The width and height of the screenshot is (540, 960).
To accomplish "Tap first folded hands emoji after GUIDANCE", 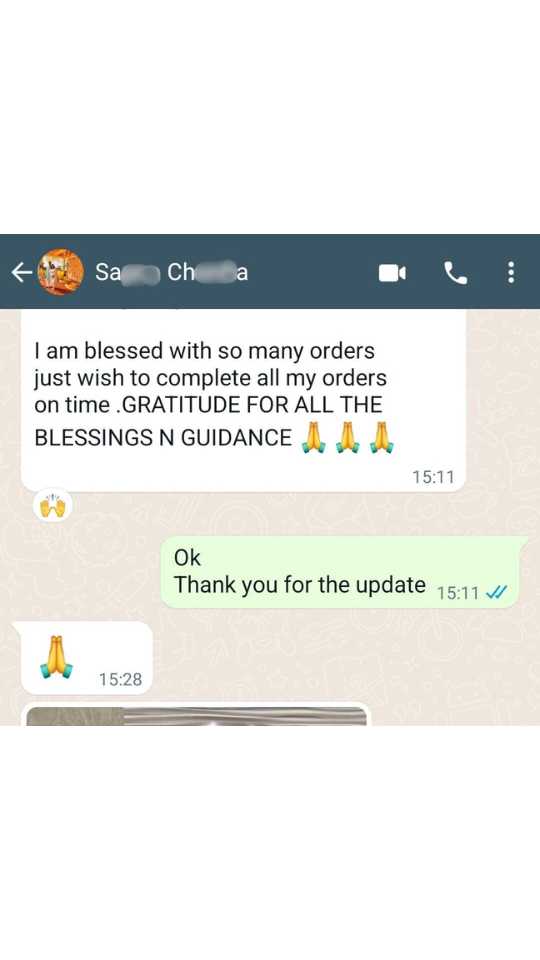I will pyautogui.click(x=313, y=438).
